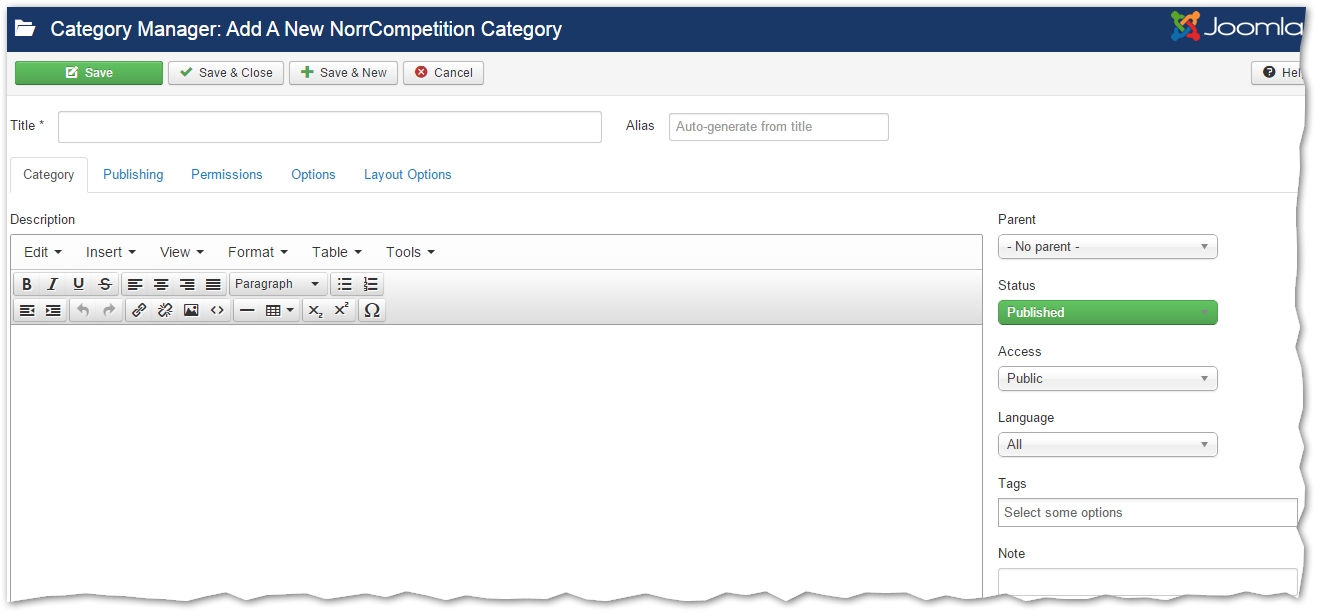
Task: Open the Paragraph format dropdown
Action: [x=277, y=284]
